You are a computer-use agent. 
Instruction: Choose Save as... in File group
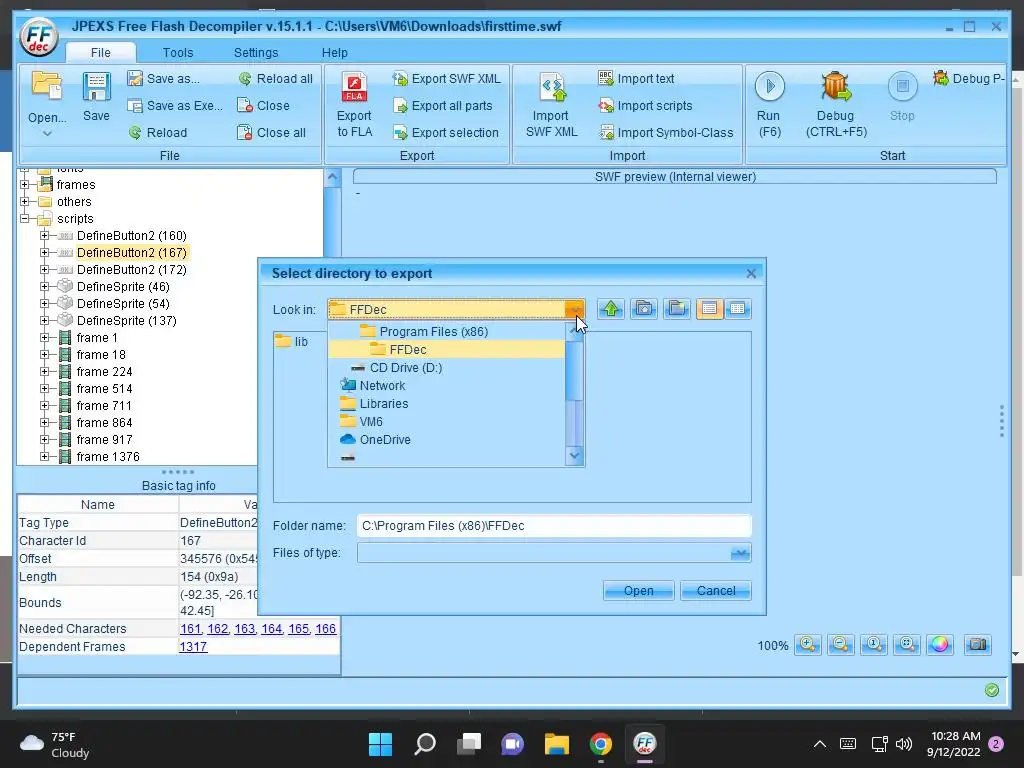(164, 78)
